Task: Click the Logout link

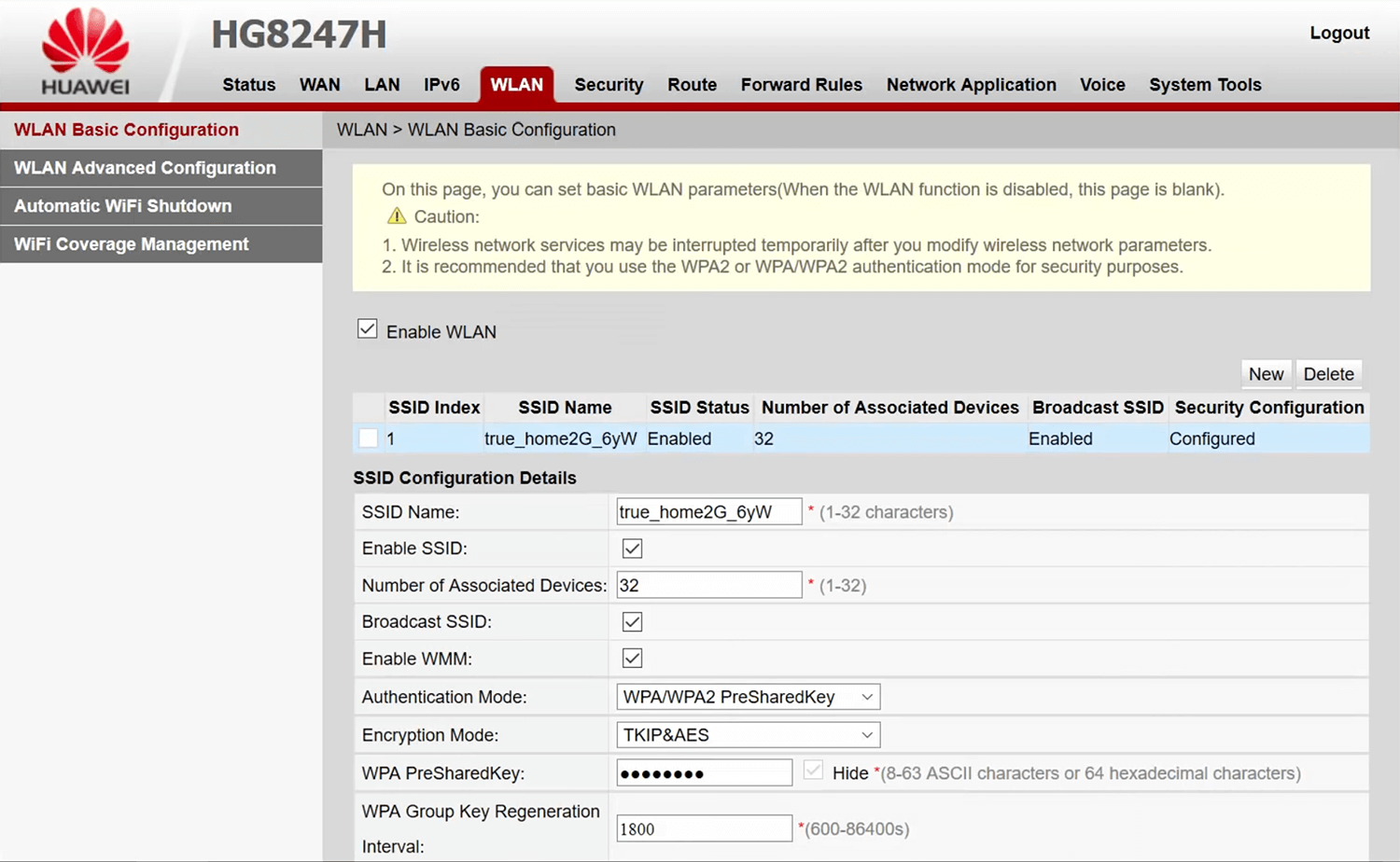Action: [1338, 33]
